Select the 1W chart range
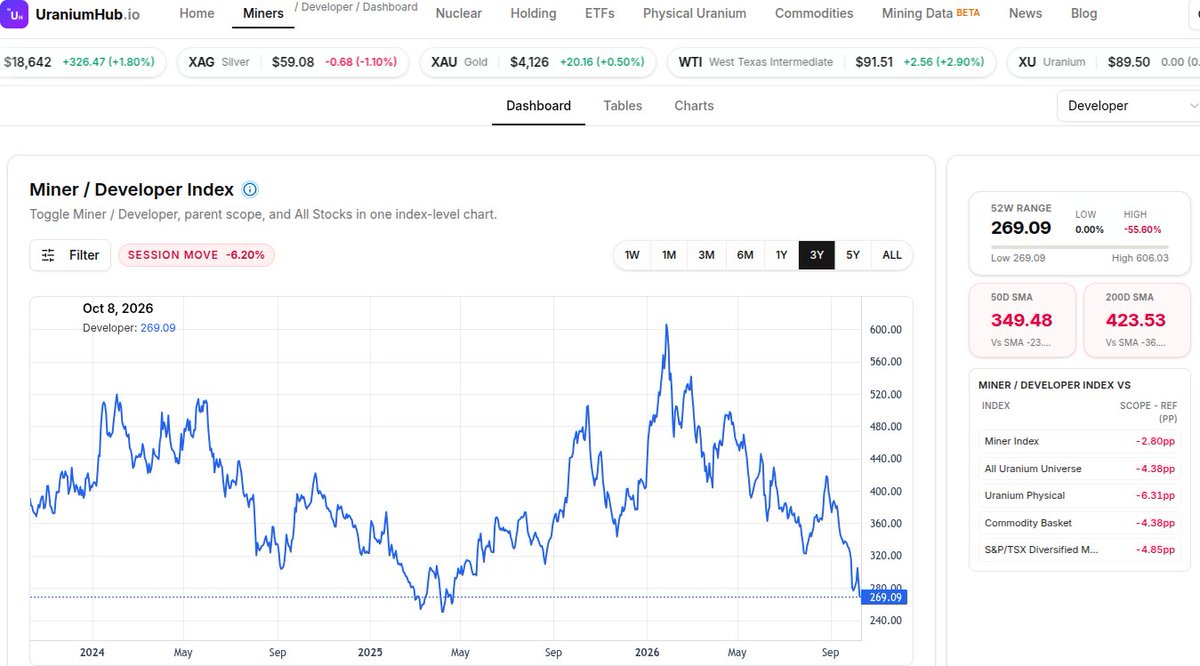 [x=632, y=255]
